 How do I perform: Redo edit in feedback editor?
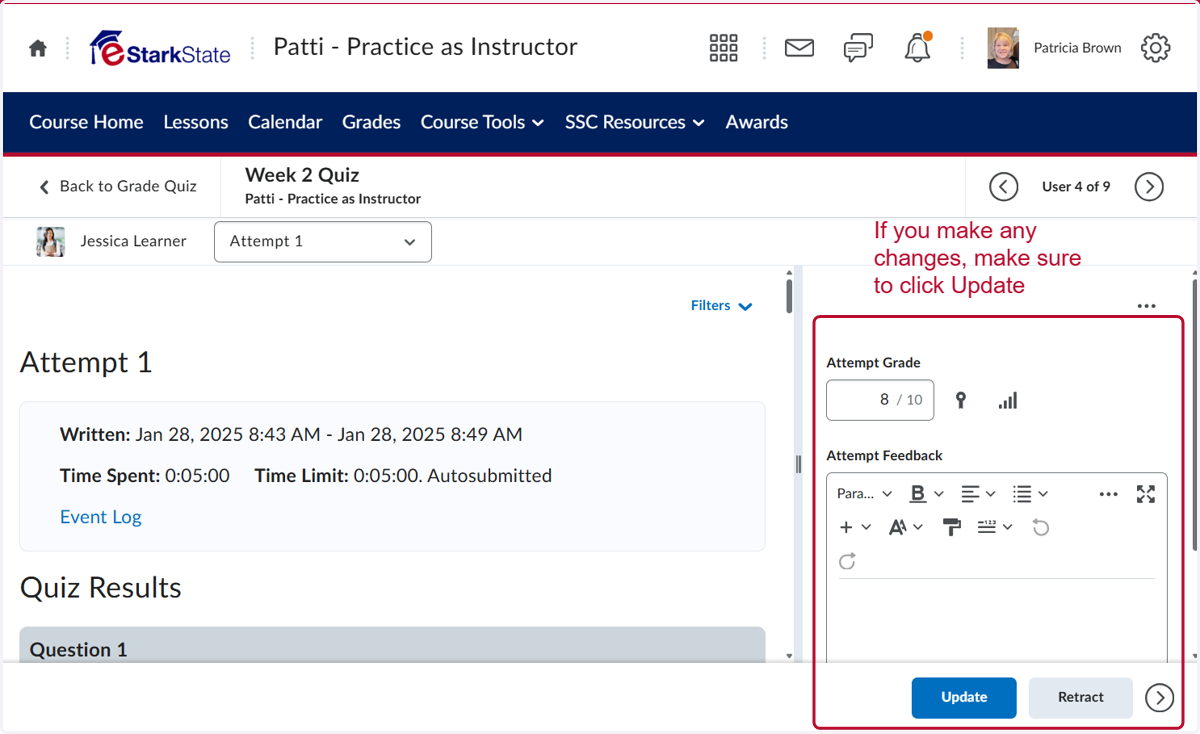click(x=847, y=561)
